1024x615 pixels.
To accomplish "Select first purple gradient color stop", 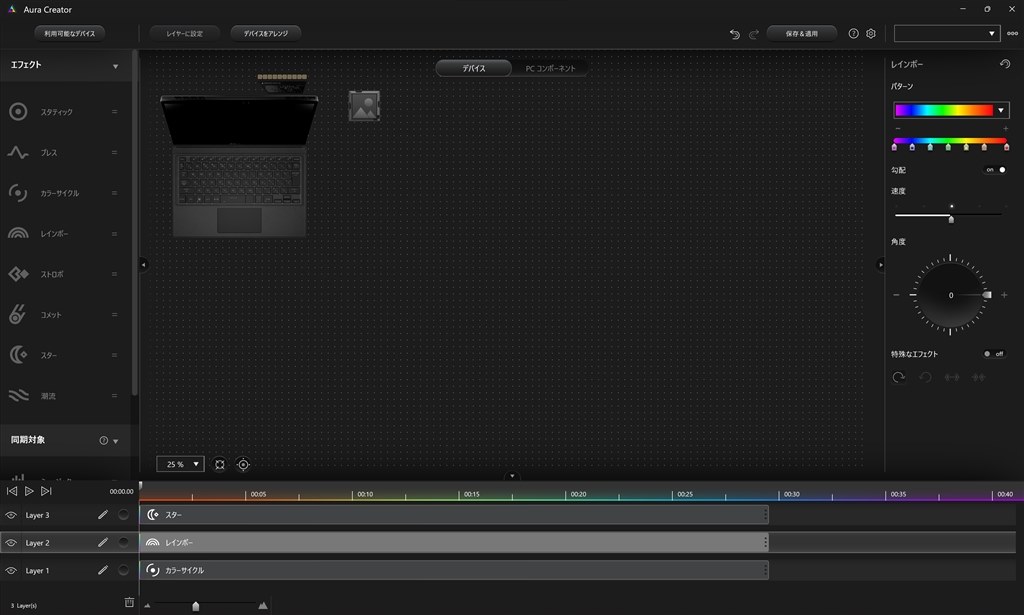I will [x=895, y=147].
